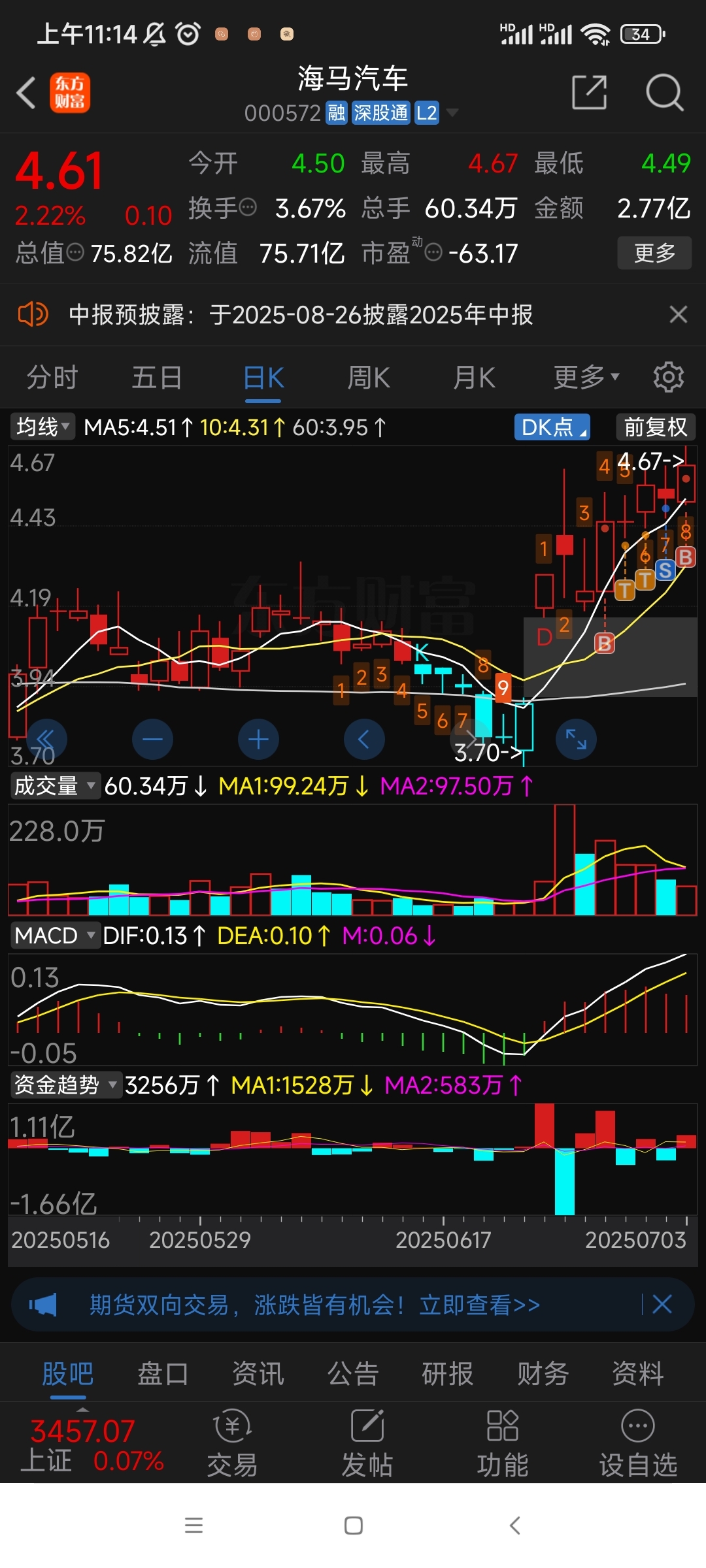
Task: Expand the 更多 chart period dropdown
Action: tap(586, 378)
